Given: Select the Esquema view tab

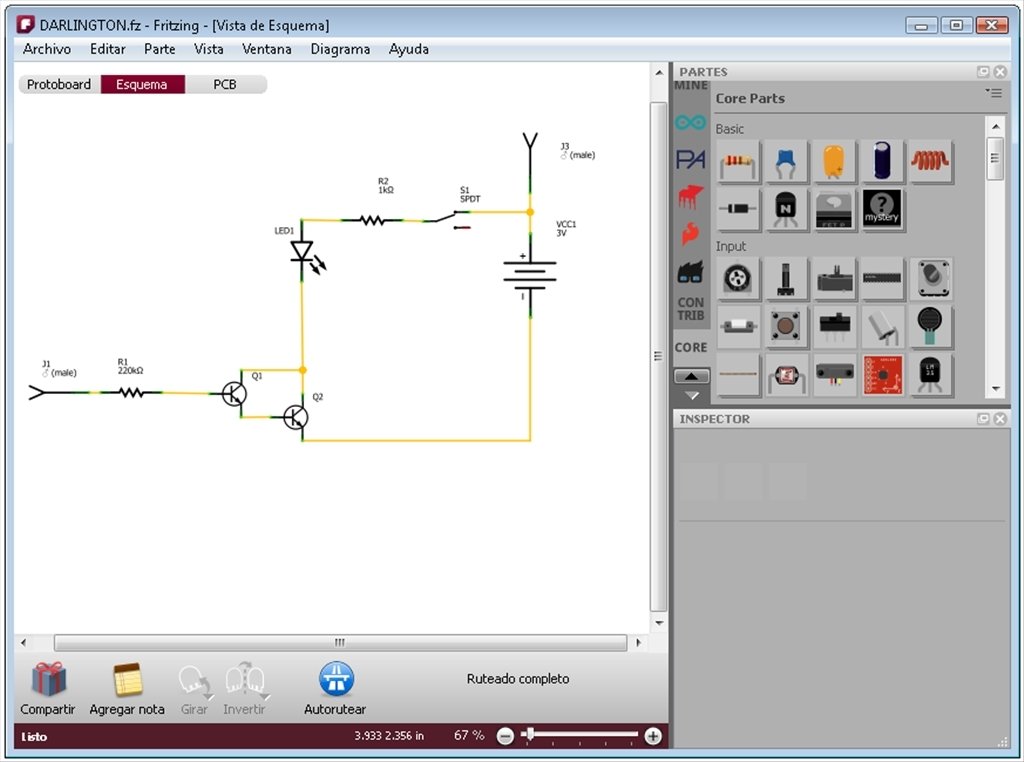Looking at the screenshot, I should pos(142,84).
